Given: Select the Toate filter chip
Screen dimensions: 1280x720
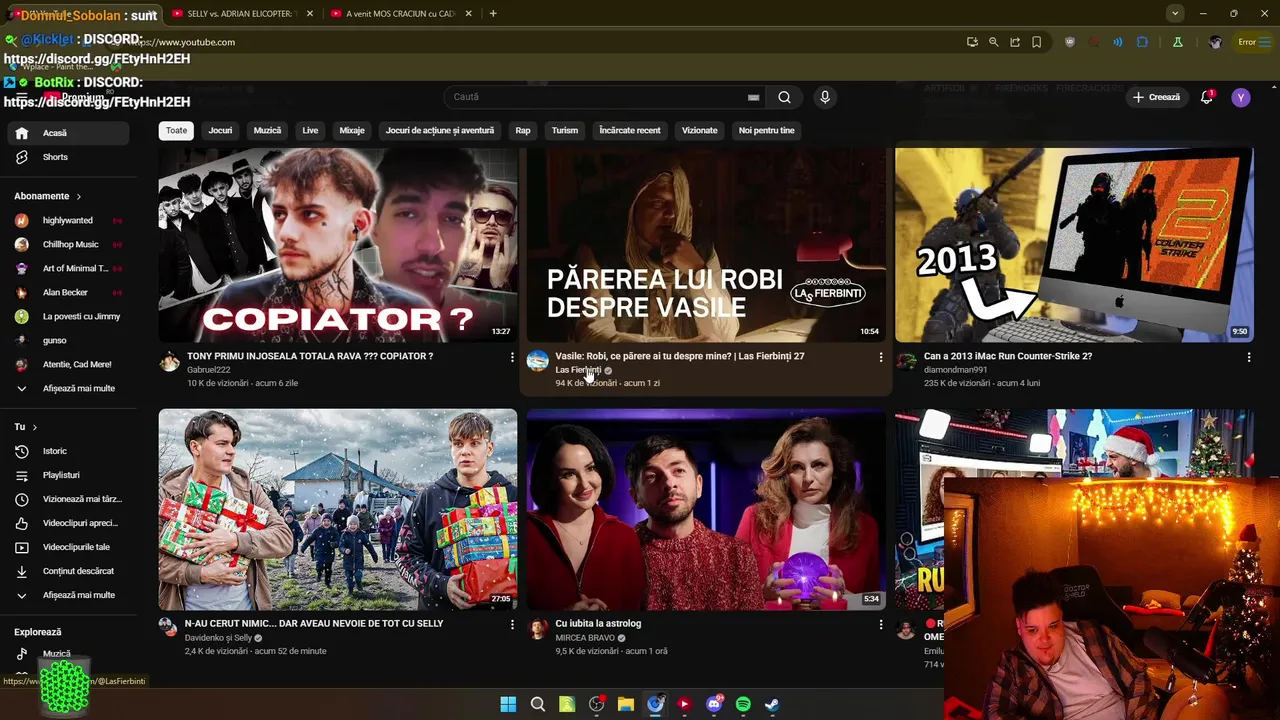Looking at the screenshot, I should pos(176,130).
